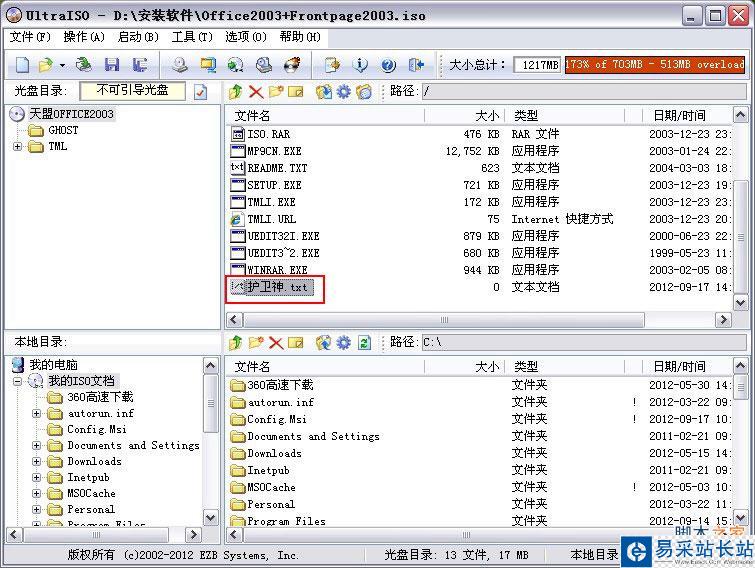Click New Folder icon in disc pane toolbar
Screen dimensions: 755x568
[276, 91]
